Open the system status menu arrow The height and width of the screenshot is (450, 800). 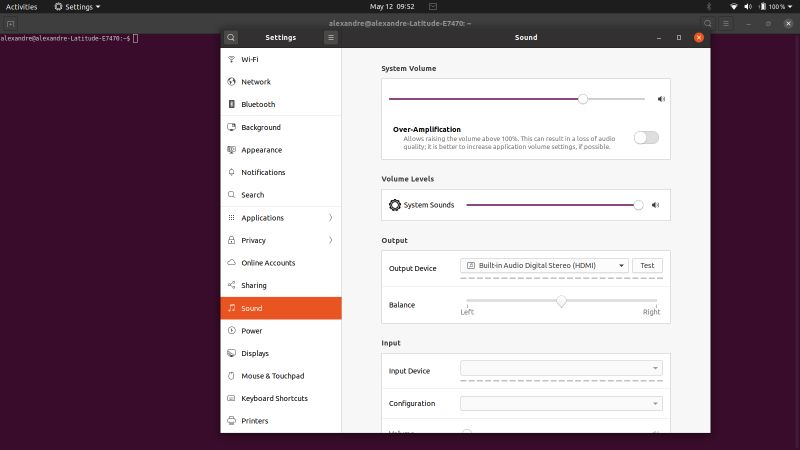tap(790, 7)
